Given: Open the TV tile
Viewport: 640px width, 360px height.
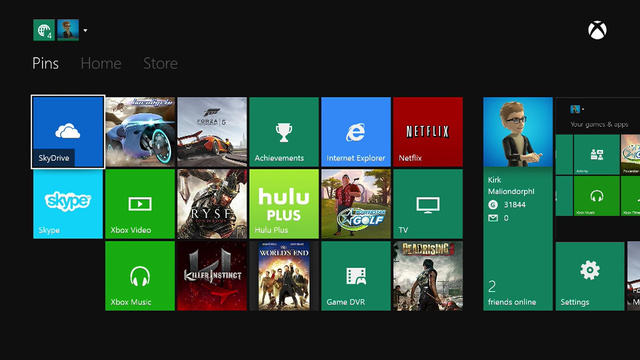Looking at the screenshot, I should pyautogui.click(x=428, y=204).
